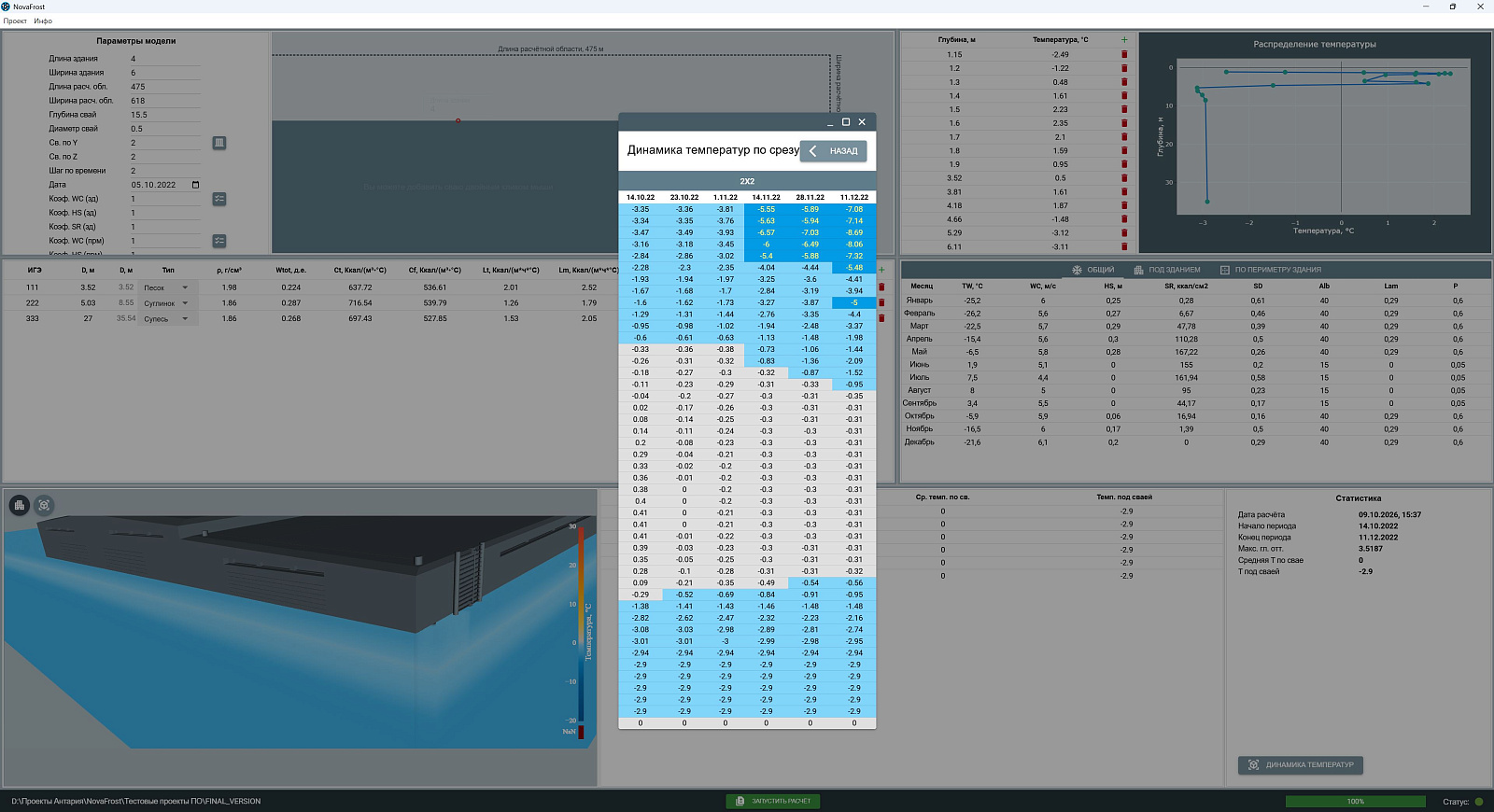Click the pile grid icon beside Св. по Y
The image size is (1494, 812).
pos(219,143)
